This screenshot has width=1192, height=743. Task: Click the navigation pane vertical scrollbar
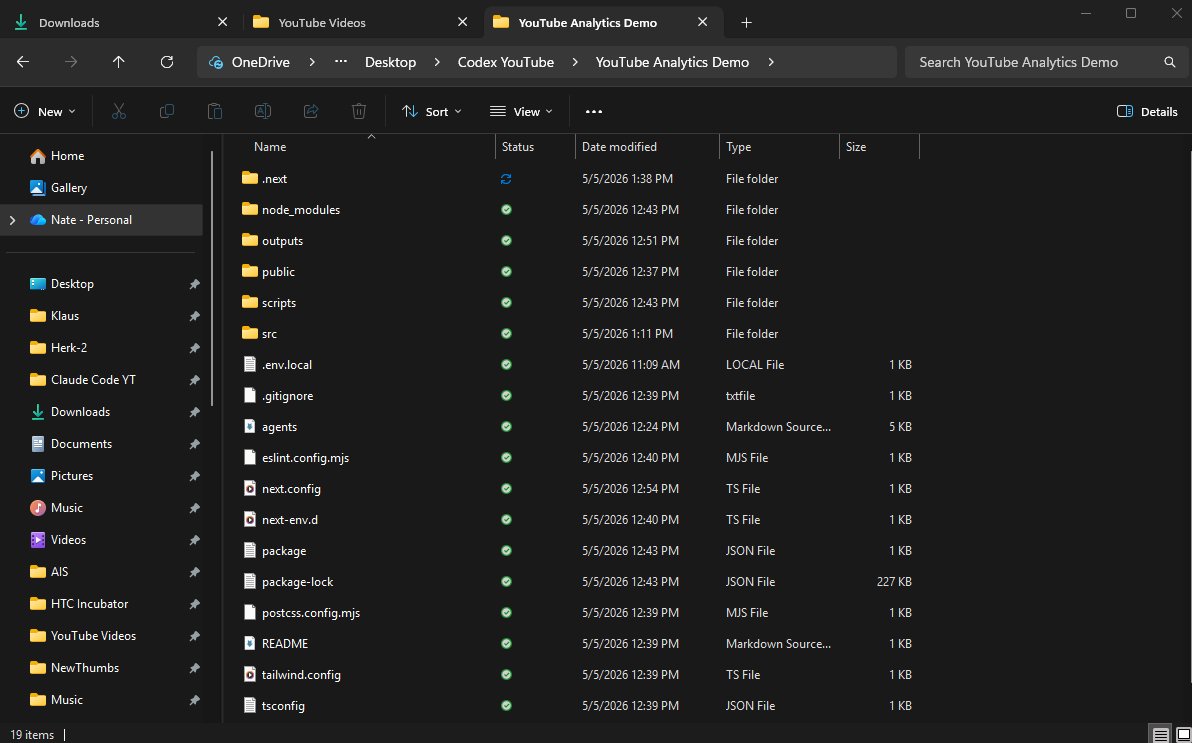point(212,278)
